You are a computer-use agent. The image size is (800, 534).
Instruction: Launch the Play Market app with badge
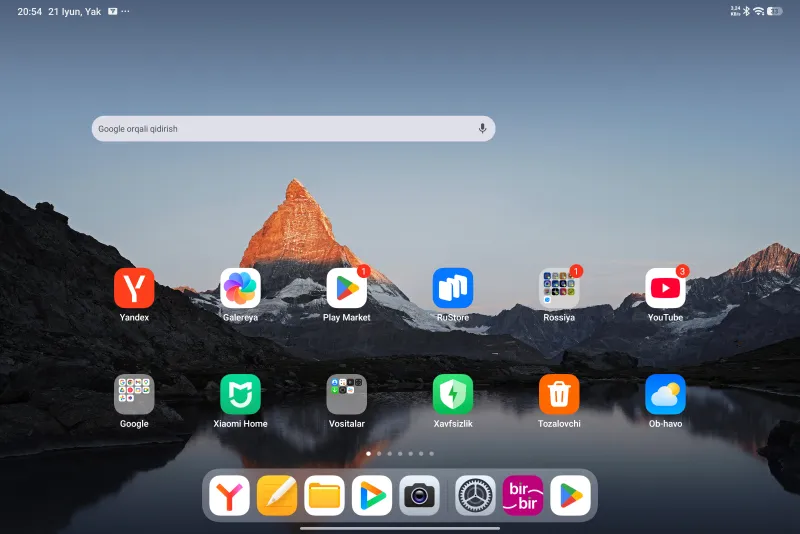coord(346,288)
